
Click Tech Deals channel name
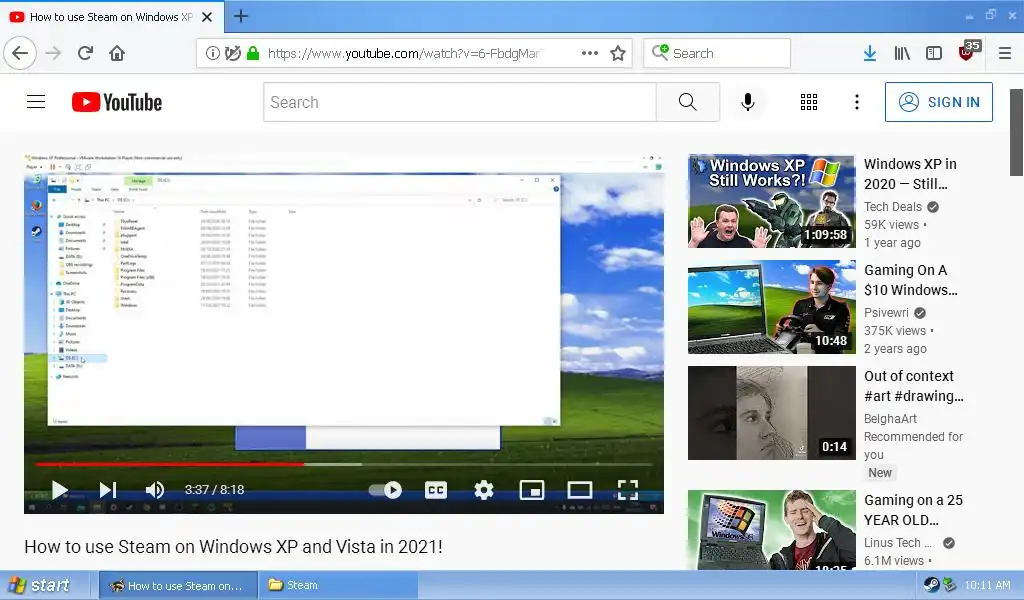click(893, 207)
